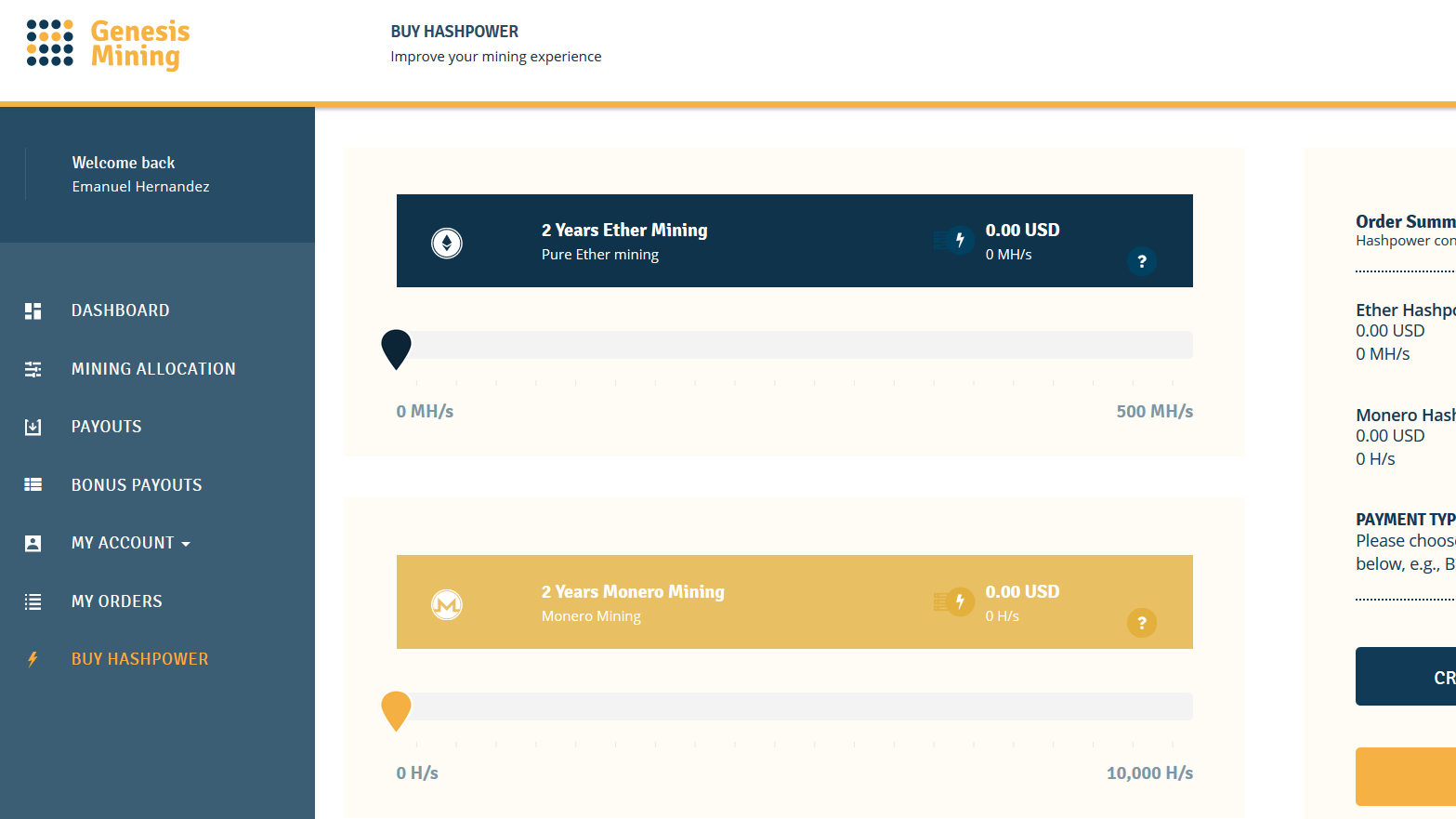This screenshot has height=819, width=1456.
Task: Click the orange button in order summary
Action: point(1406,776)
